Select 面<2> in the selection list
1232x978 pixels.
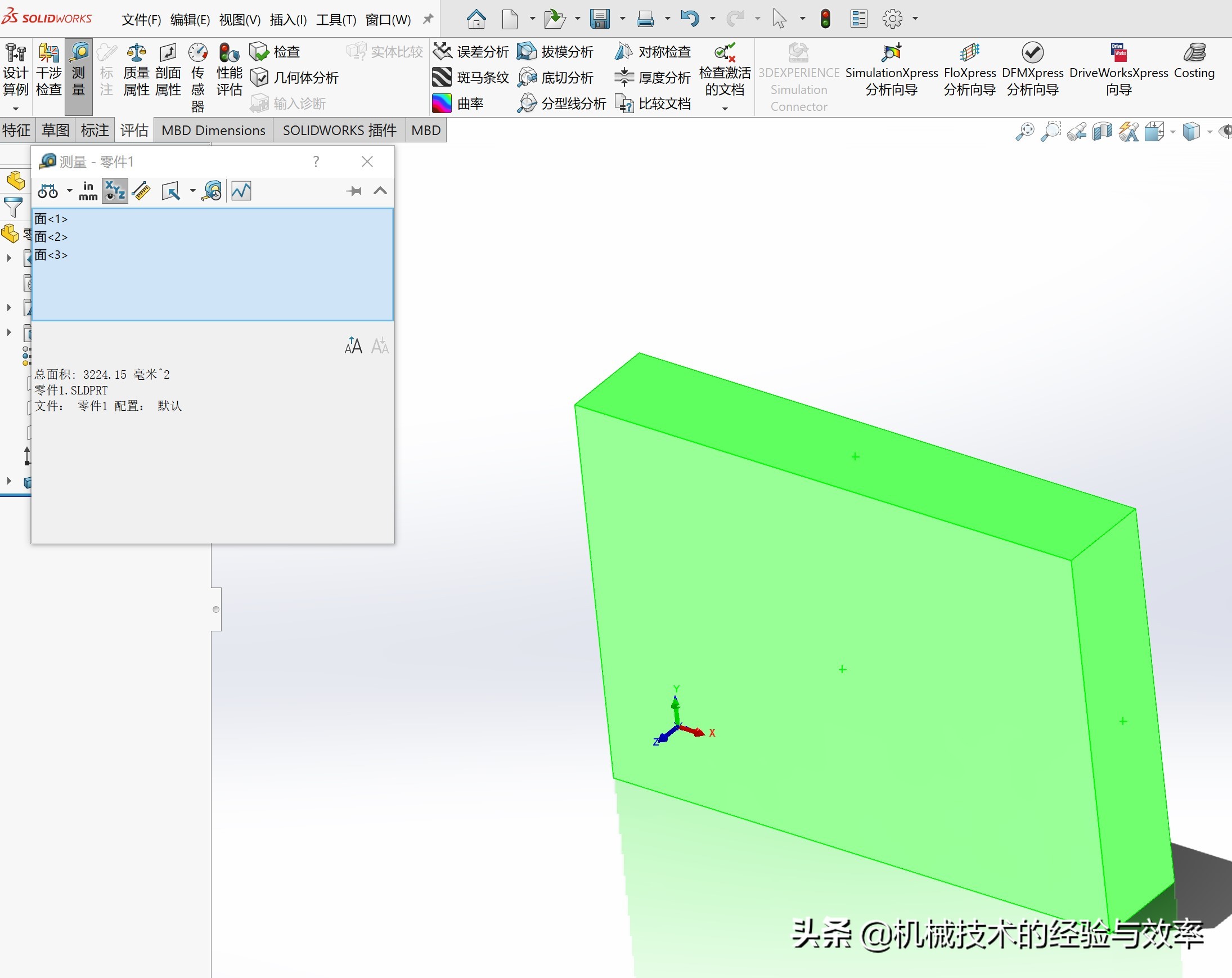point(51,237)
